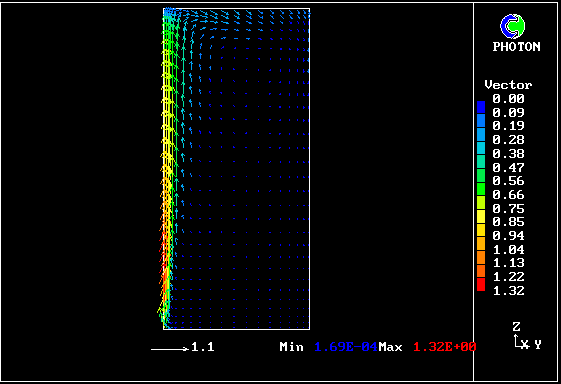Click the PHOTON circular arrows logo

coord(513,26)
